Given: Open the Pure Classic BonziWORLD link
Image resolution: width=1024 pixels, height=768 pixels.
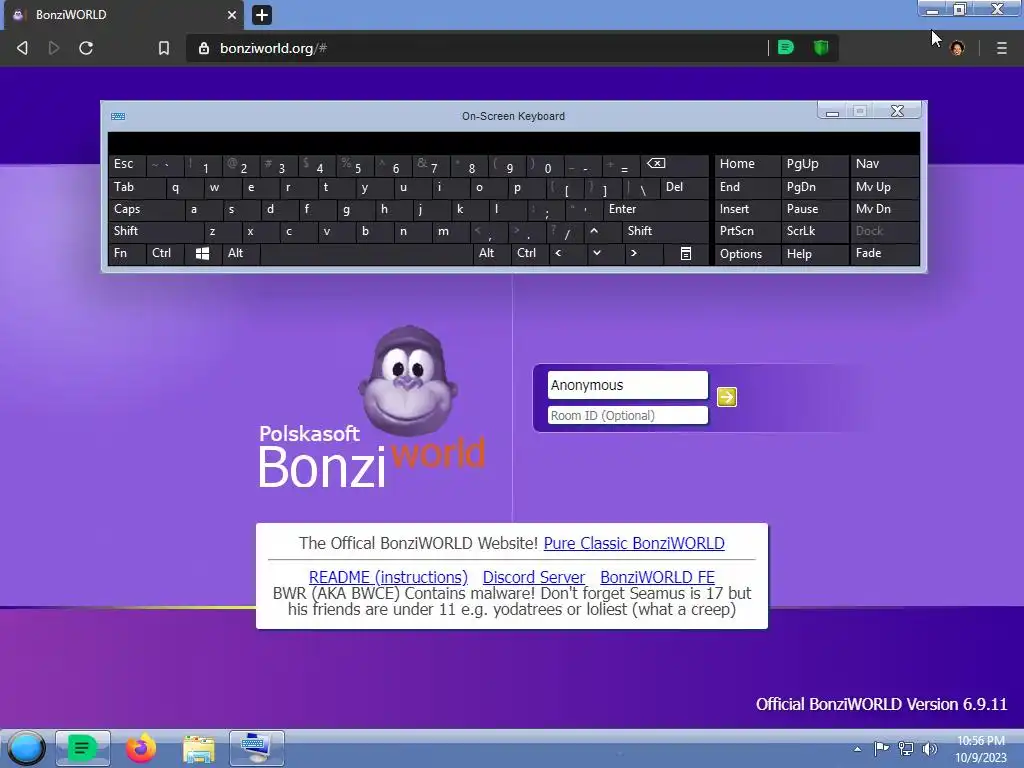Looking at the screenshot, I should (633, 543).
